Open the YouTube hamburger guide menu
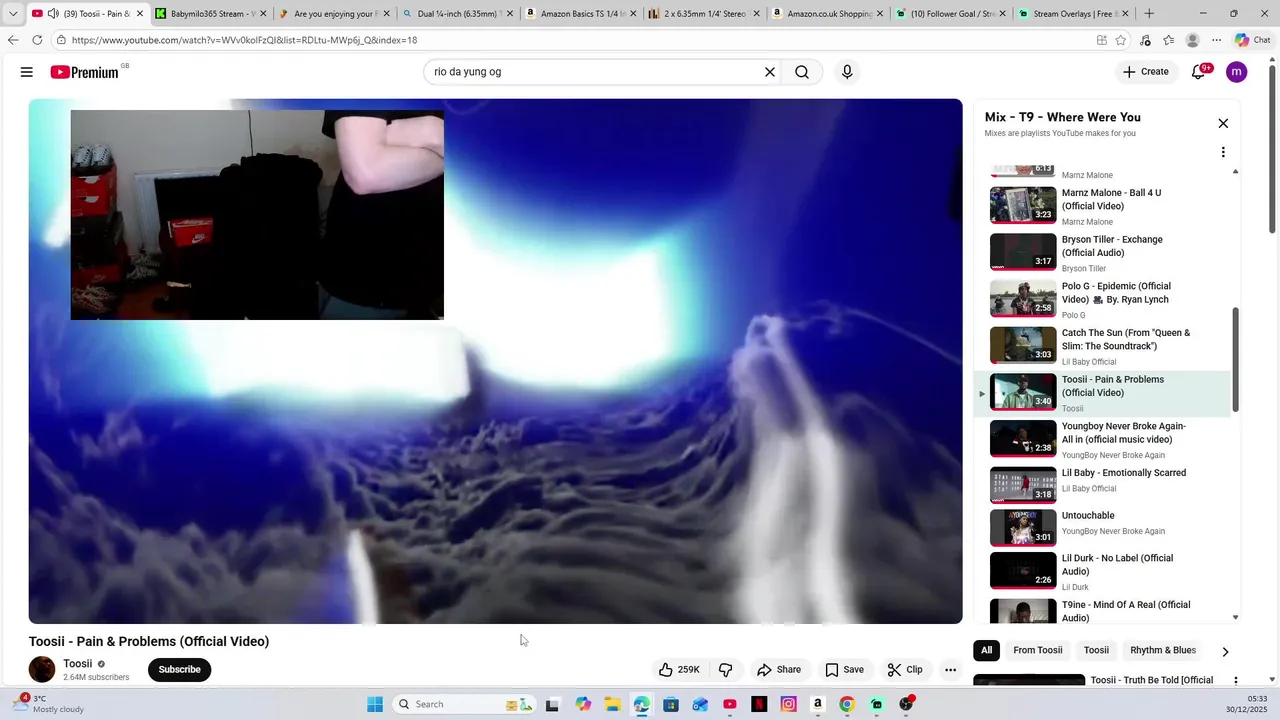 pyautogui.click(x=27, y=72)
